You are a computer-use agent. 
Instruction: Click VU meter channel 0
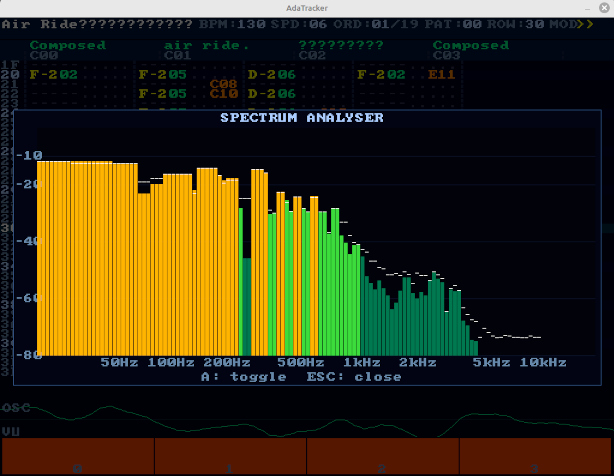78,456
